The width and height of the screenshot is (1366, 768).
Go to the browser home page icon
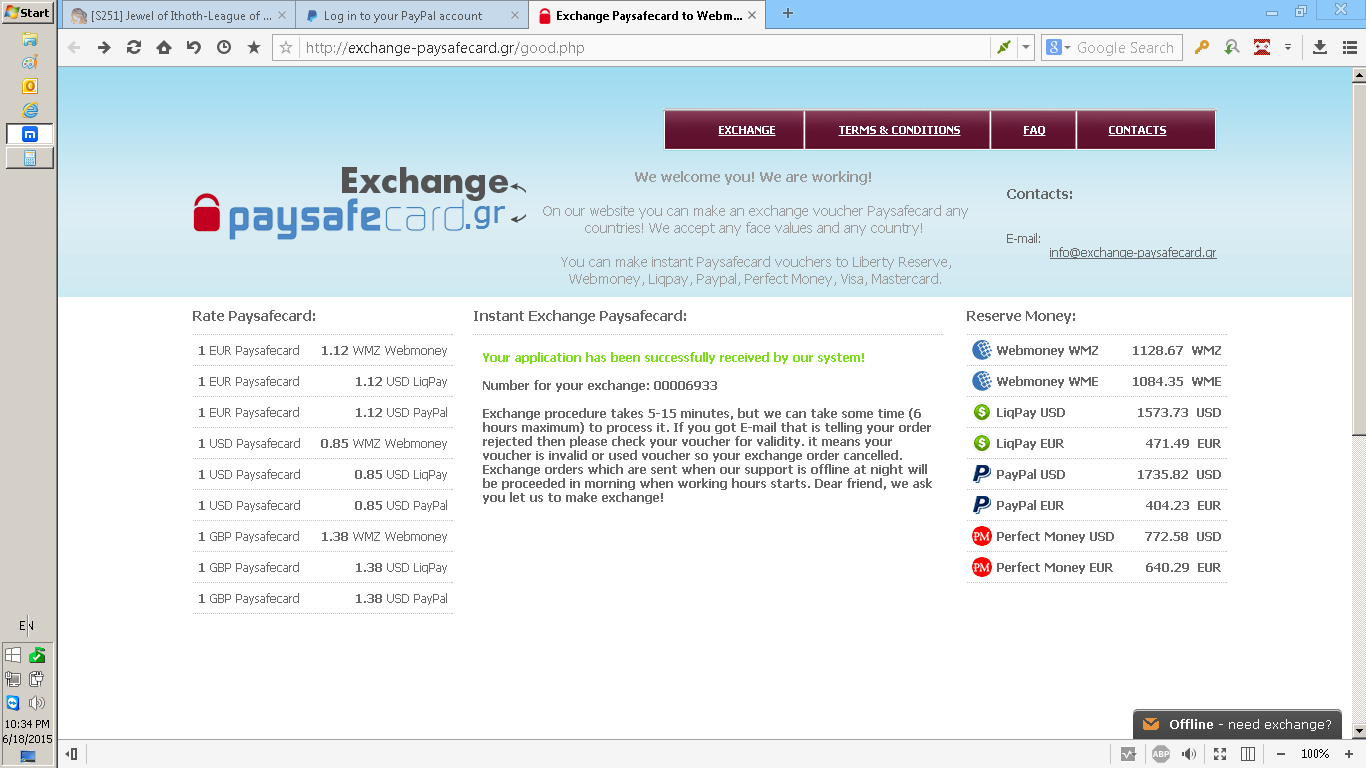pyautogui.click(x=163, y=47)
